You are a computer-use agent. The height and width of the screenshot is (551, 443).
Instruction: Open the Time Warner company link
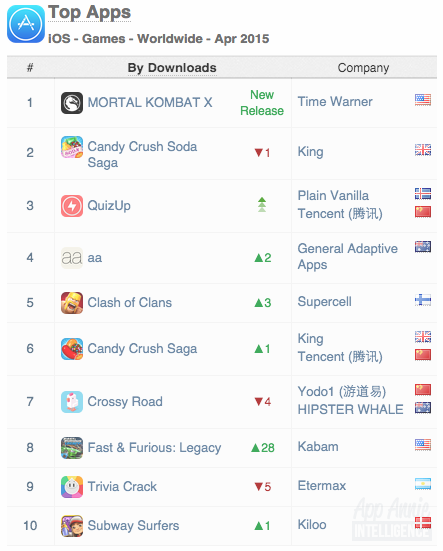[x=335, y=102]
